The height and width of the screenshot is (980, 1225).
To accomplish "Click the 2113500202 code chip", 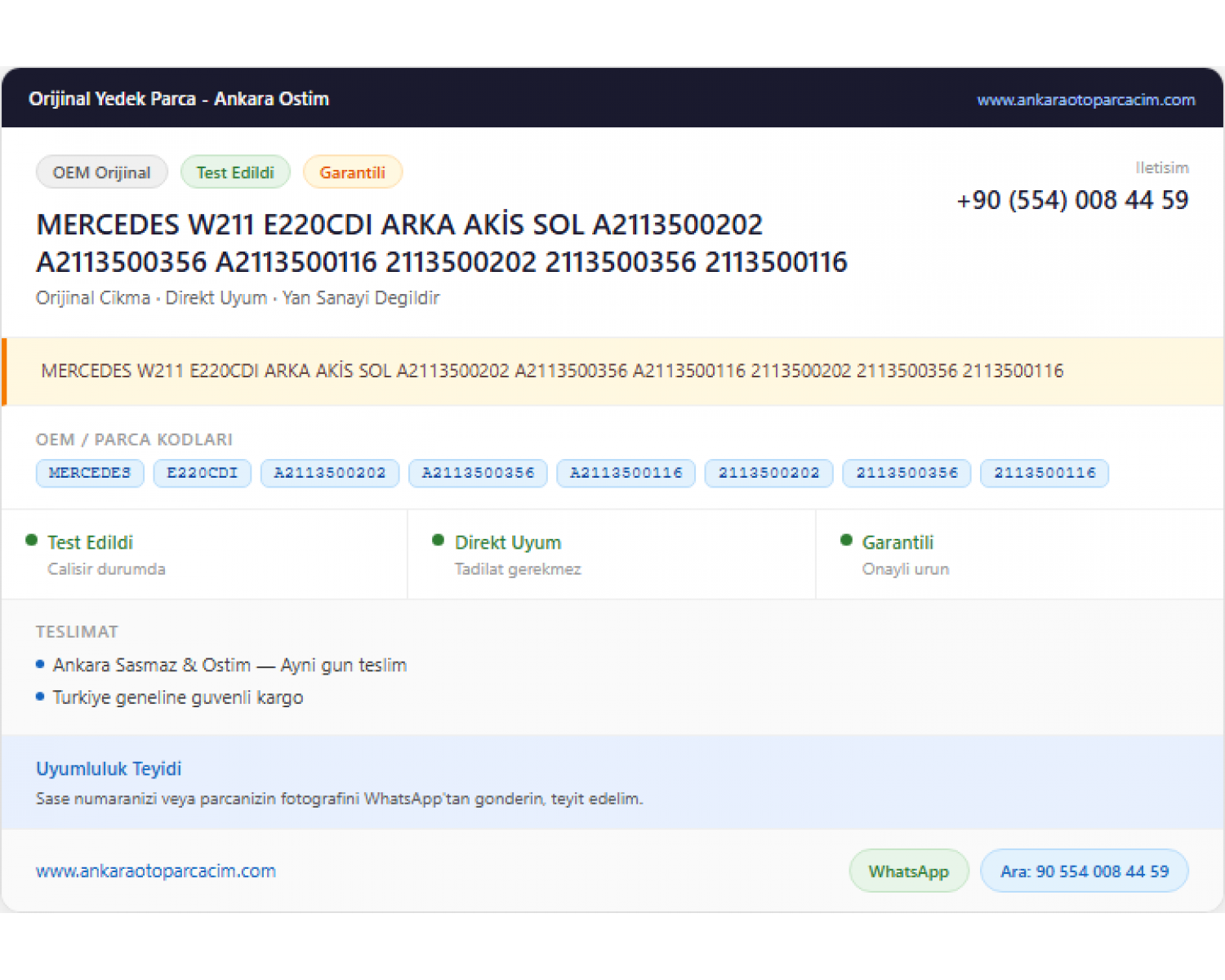I will [x=768, y=473].
